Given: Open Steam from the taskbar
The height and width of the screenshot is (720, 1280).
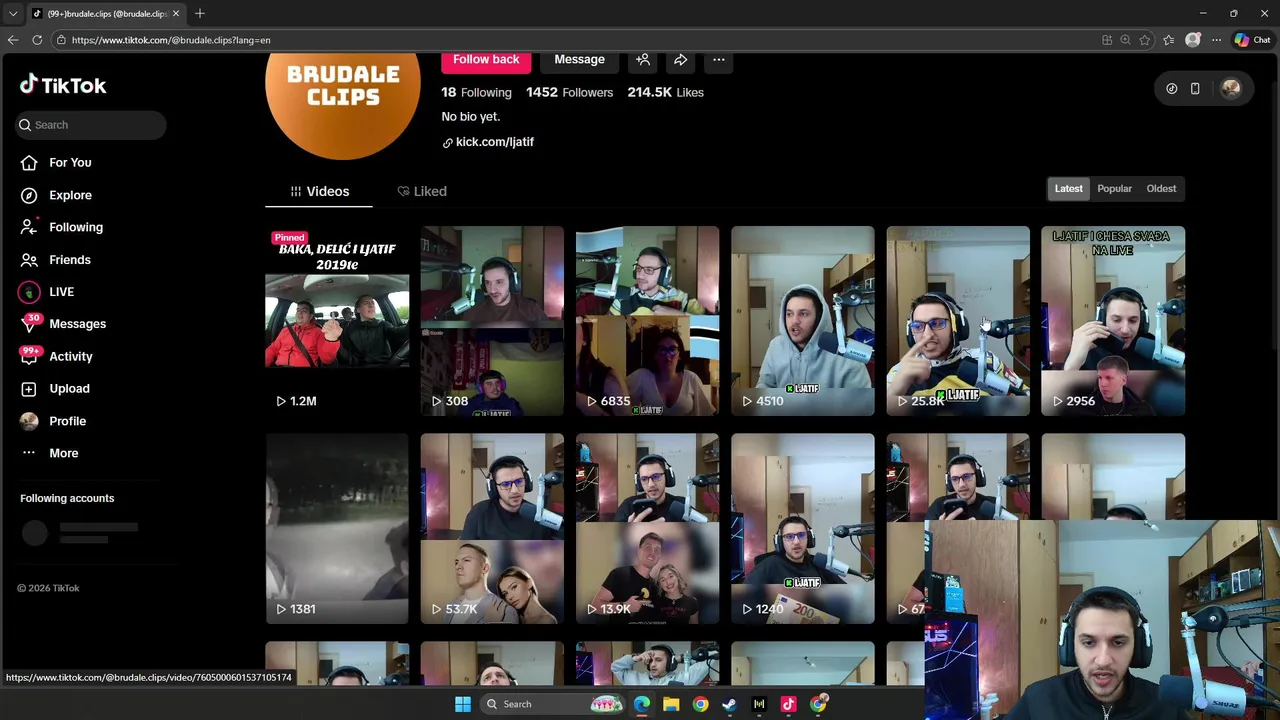Looking at the screenshot, I should (730, 704).
